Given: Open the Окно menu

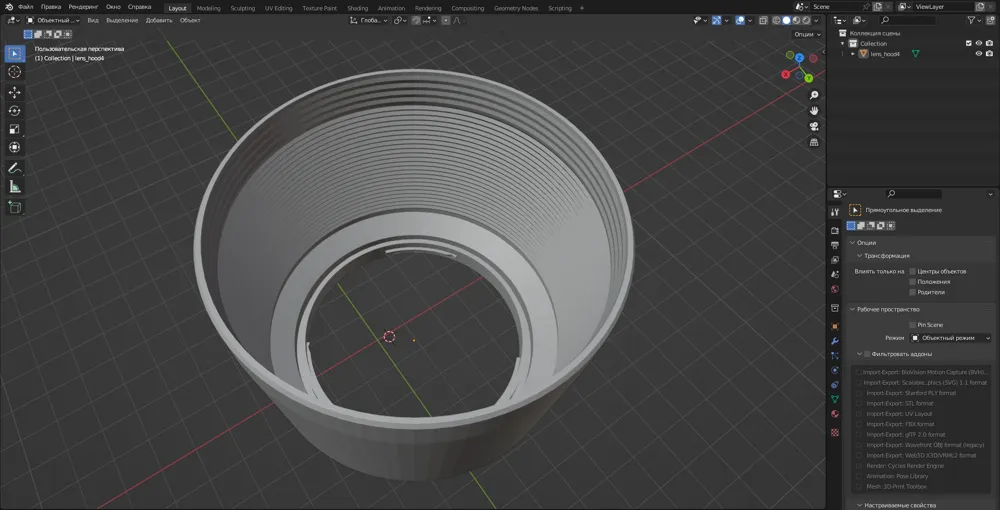Looking at the screenshot, I should 113,7.
